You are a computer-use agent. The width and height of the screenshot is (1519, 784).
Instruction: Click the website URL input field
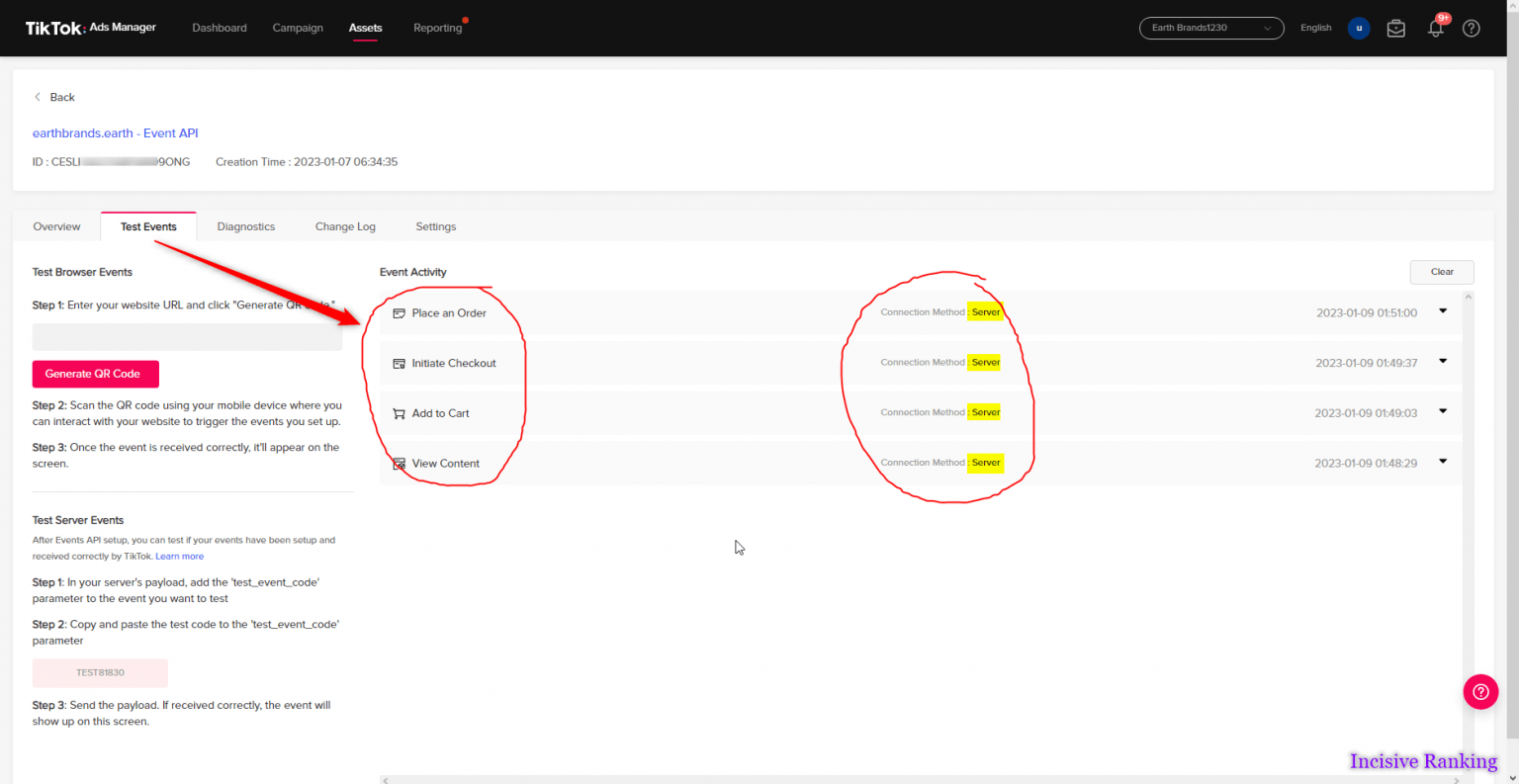[x=188, y=337]
